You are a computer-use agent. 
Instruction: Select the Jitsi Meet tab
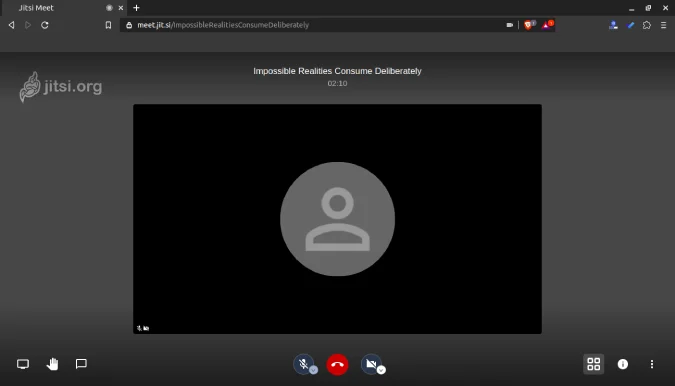click(x=65, y=8)
